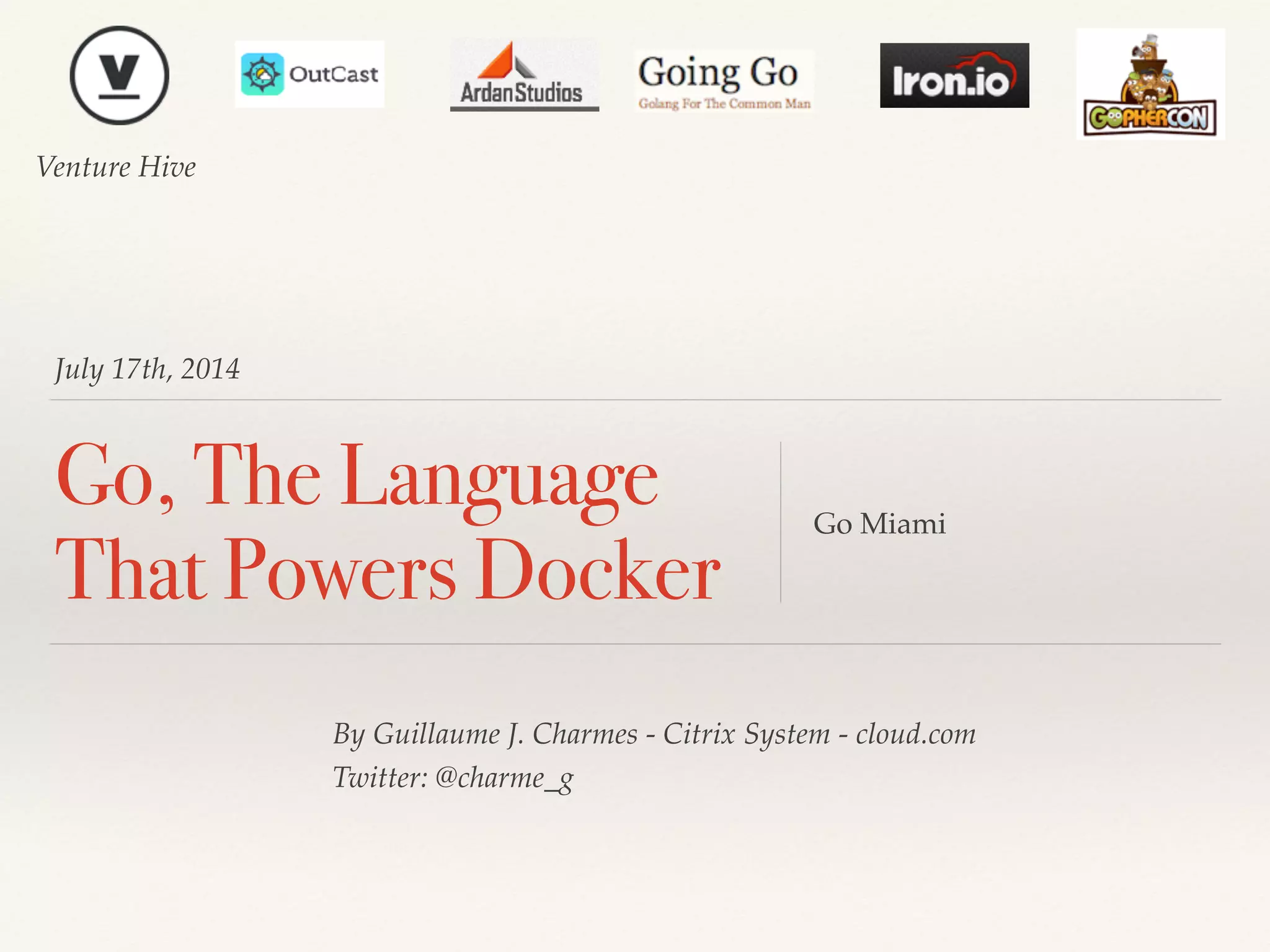This screenshot has width=1270, height=952.
Task: Click the GopherCon gopher logo
Action: (1150, 84)
